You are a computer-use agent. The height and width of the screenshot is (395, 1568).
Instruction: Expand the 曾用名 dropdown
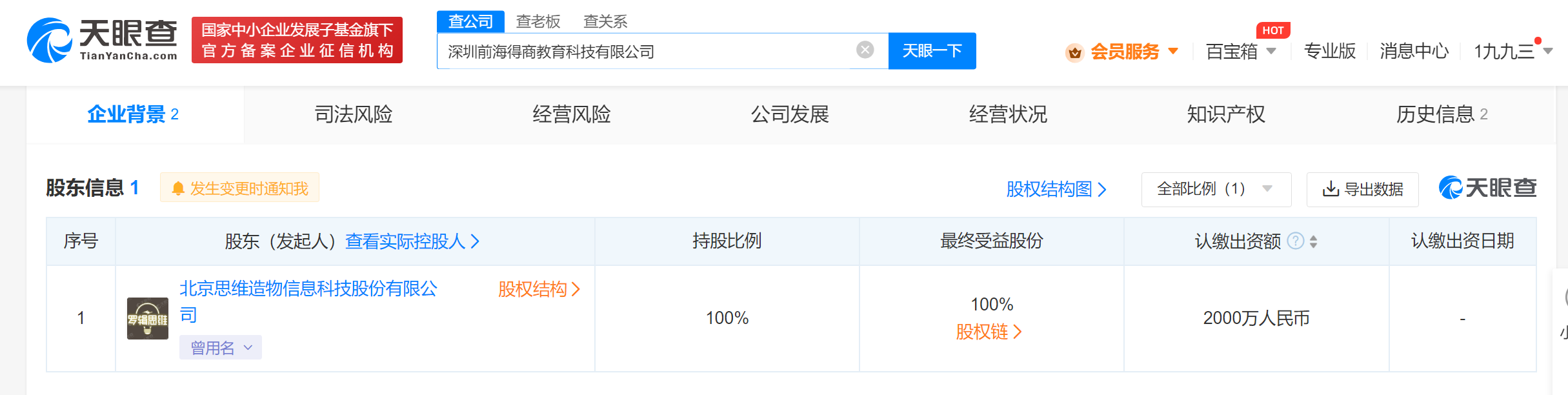(221, 347)
